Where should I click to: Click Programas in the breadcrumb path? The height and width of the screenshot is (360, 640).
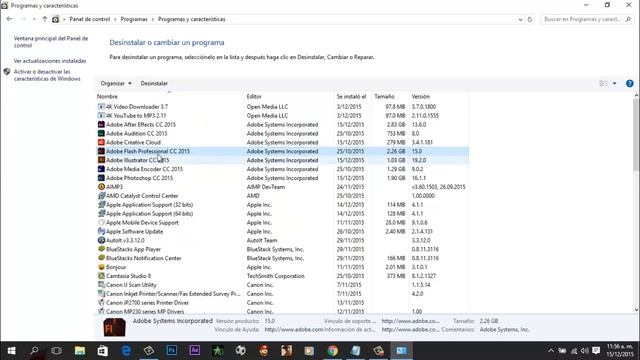pyautogui.click(x=134, y=19)
